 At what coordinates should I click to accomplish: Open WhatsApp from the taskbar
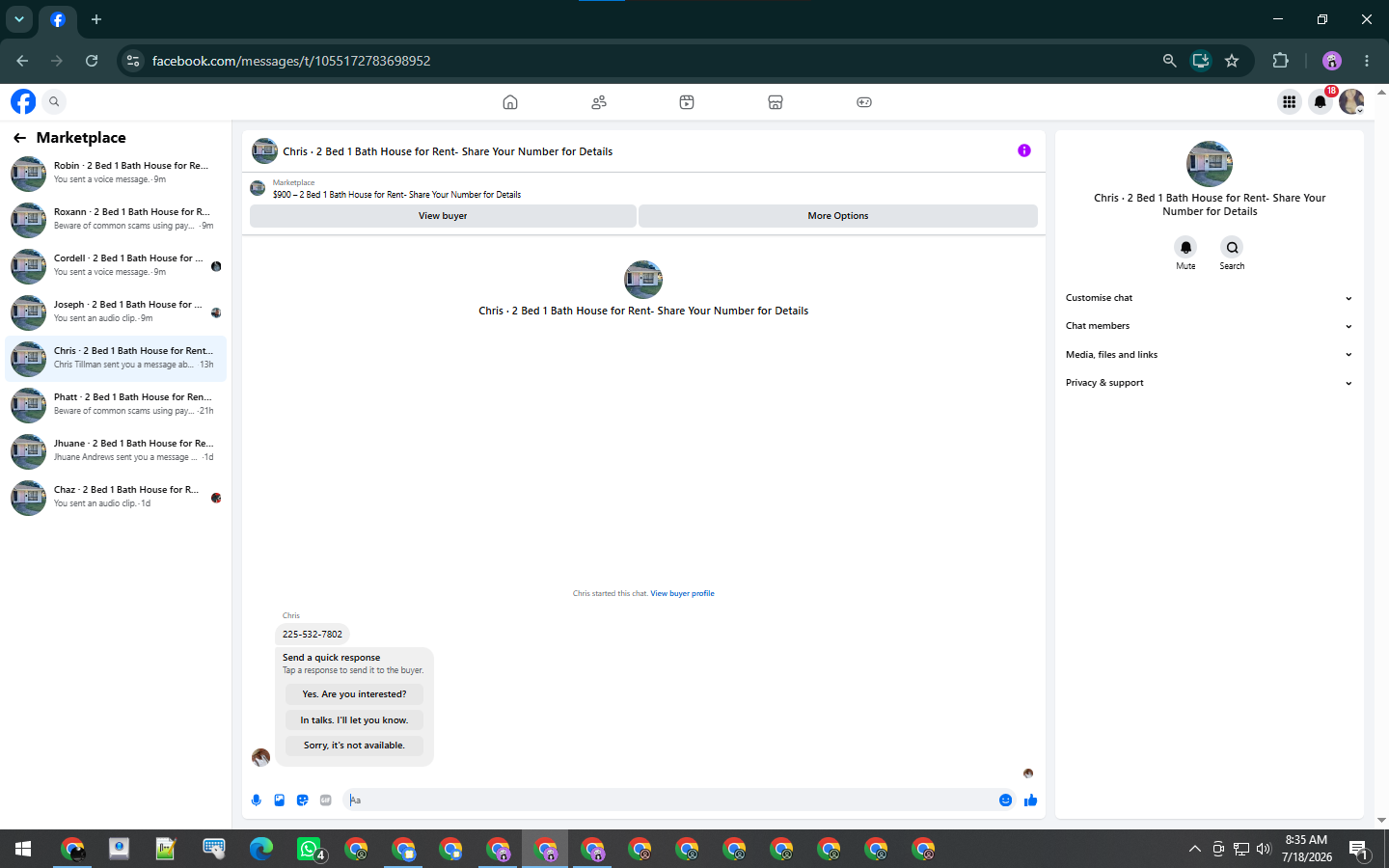309,849
